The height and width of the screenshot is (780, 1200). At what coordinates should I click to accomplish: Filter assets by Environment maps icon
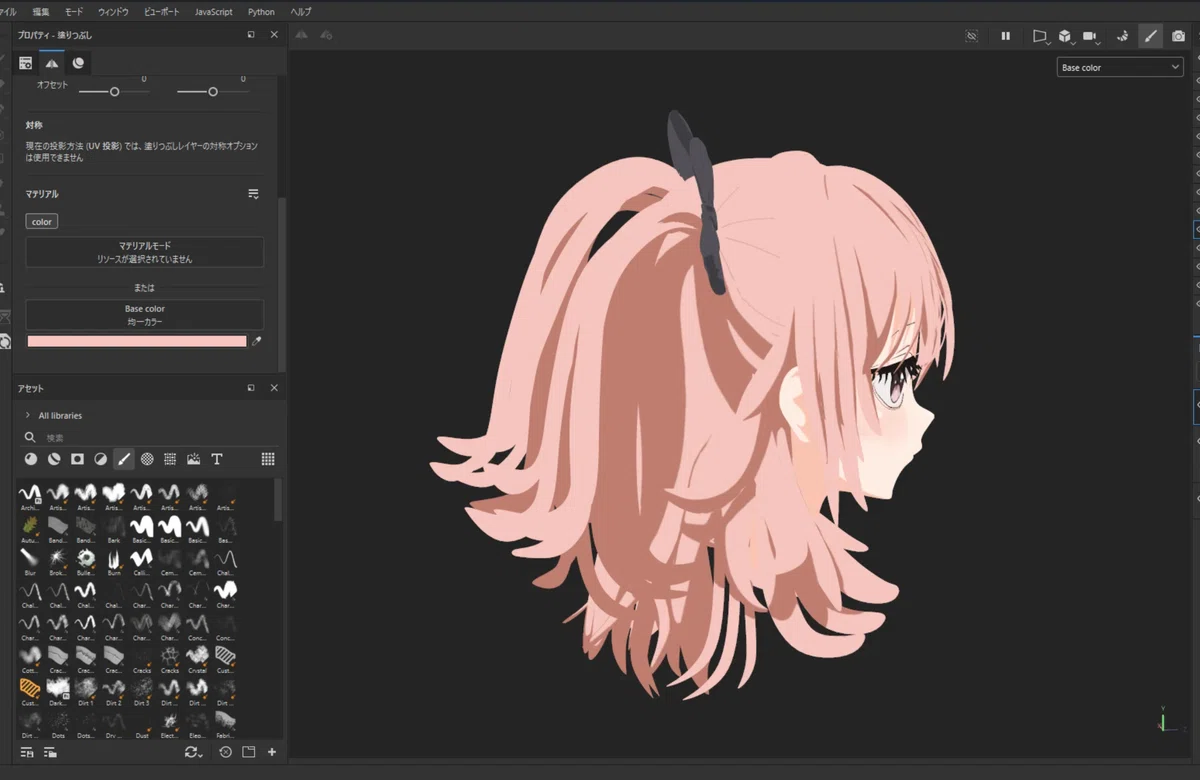pyautogui.click(x=193, y=459)
